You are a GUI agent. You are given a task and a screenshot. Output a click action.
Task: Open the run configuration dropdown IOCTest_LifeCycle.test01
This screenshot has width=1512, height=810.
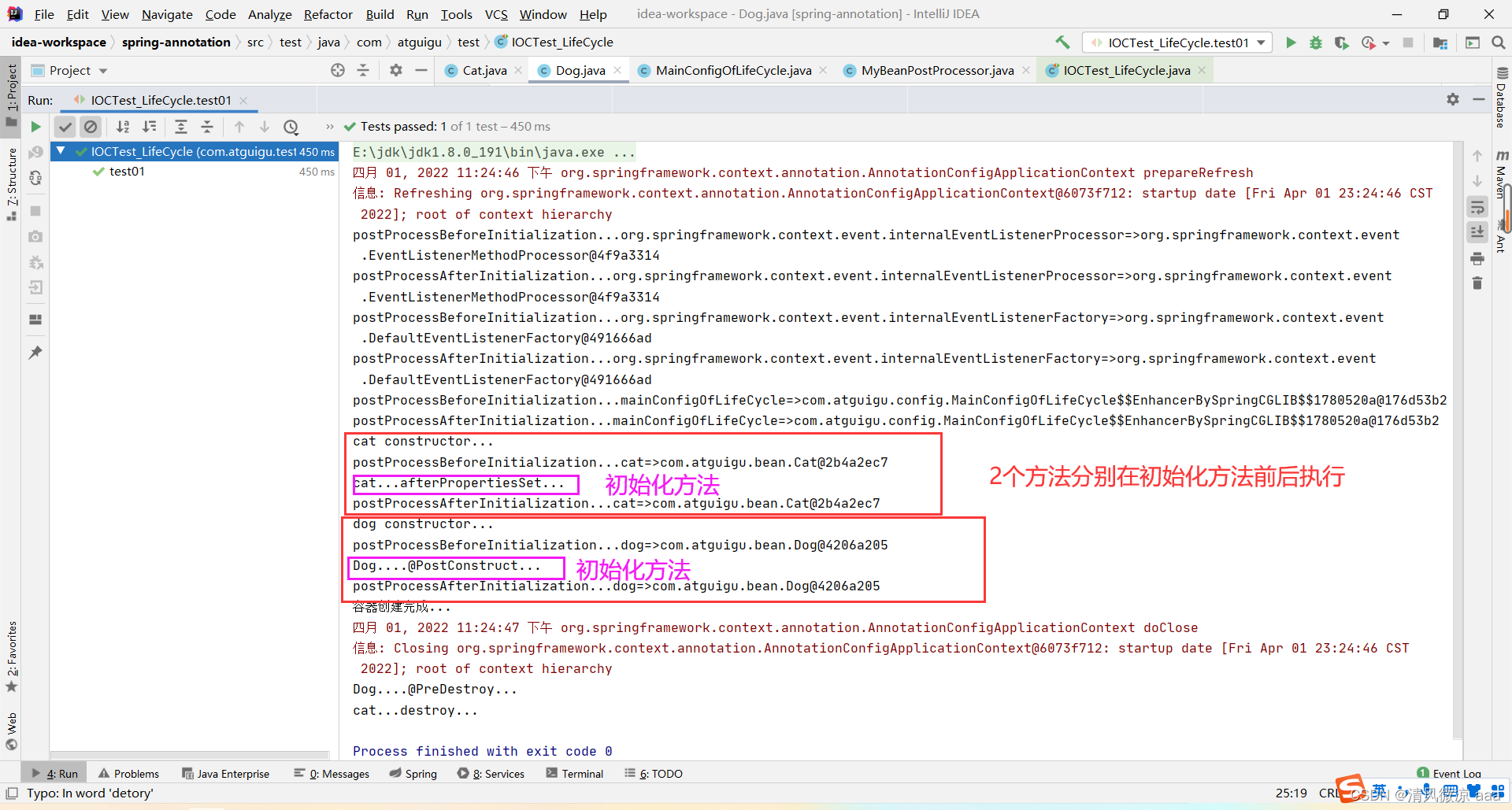pos(1177,43)
